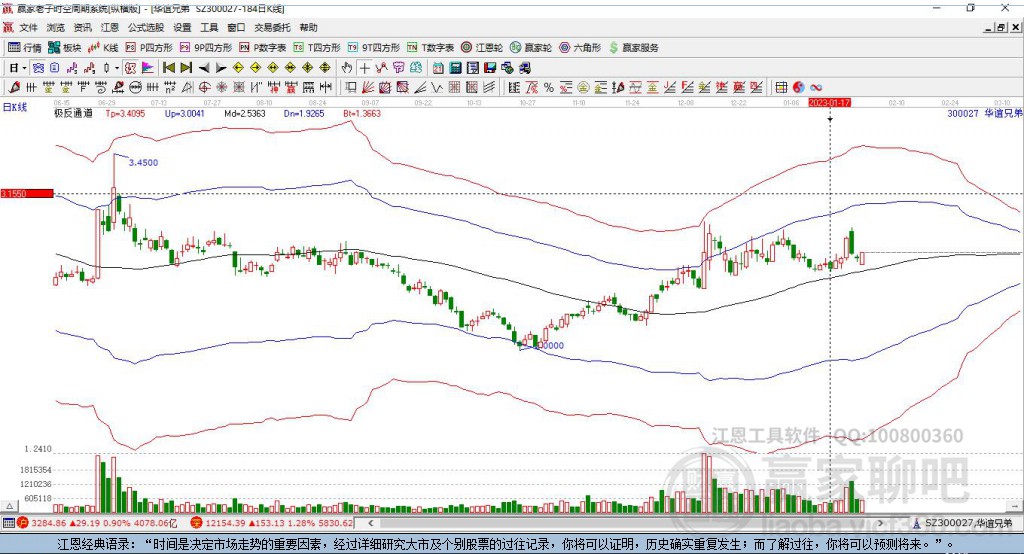The height and width of the screenshot is (554, 1024).
Task: Open the 浏览 menu
Action: (56, 27)
